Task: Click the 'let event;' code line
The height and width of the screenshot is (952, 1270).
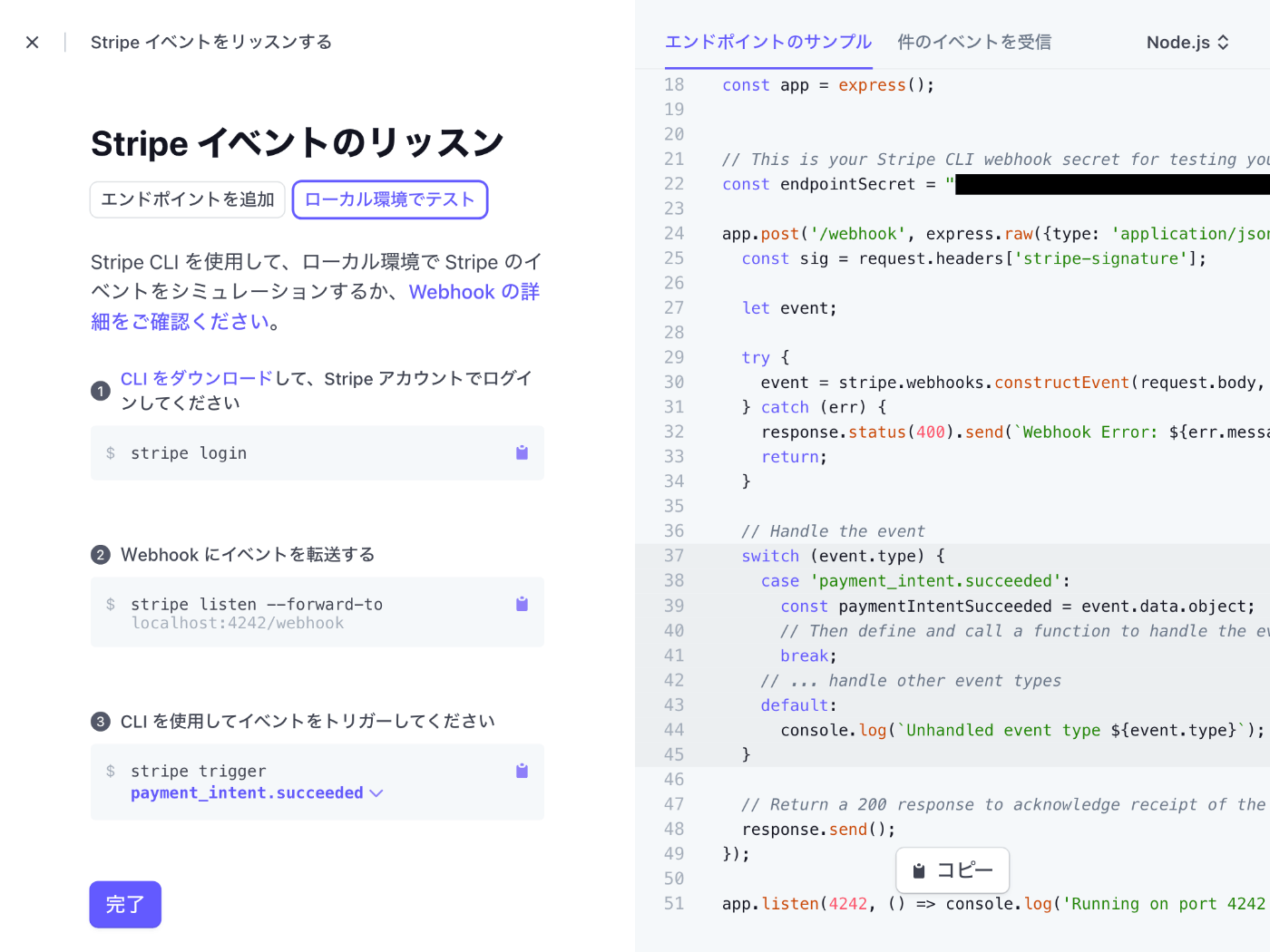Action: coord(789,308)
